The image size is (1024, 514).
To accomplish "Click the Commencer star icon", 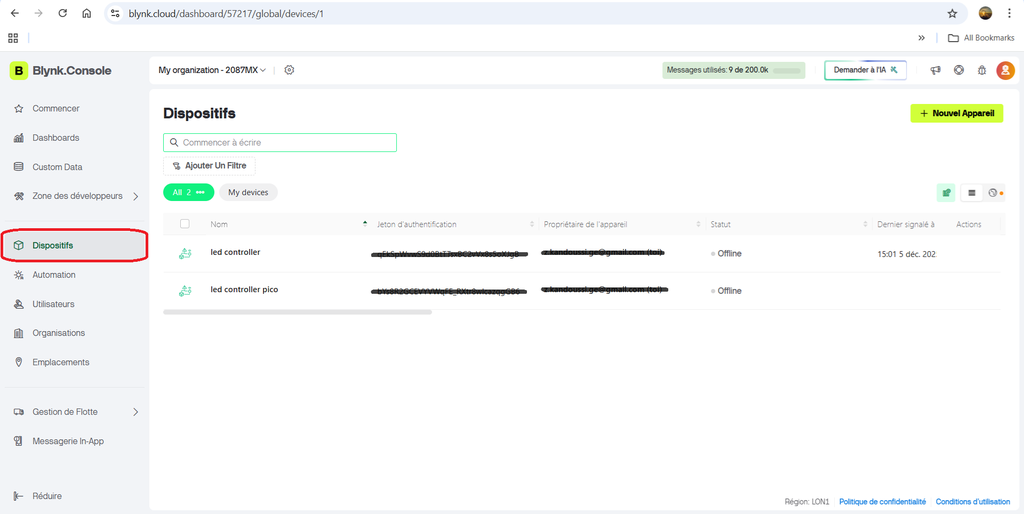I will pos(18,108).
